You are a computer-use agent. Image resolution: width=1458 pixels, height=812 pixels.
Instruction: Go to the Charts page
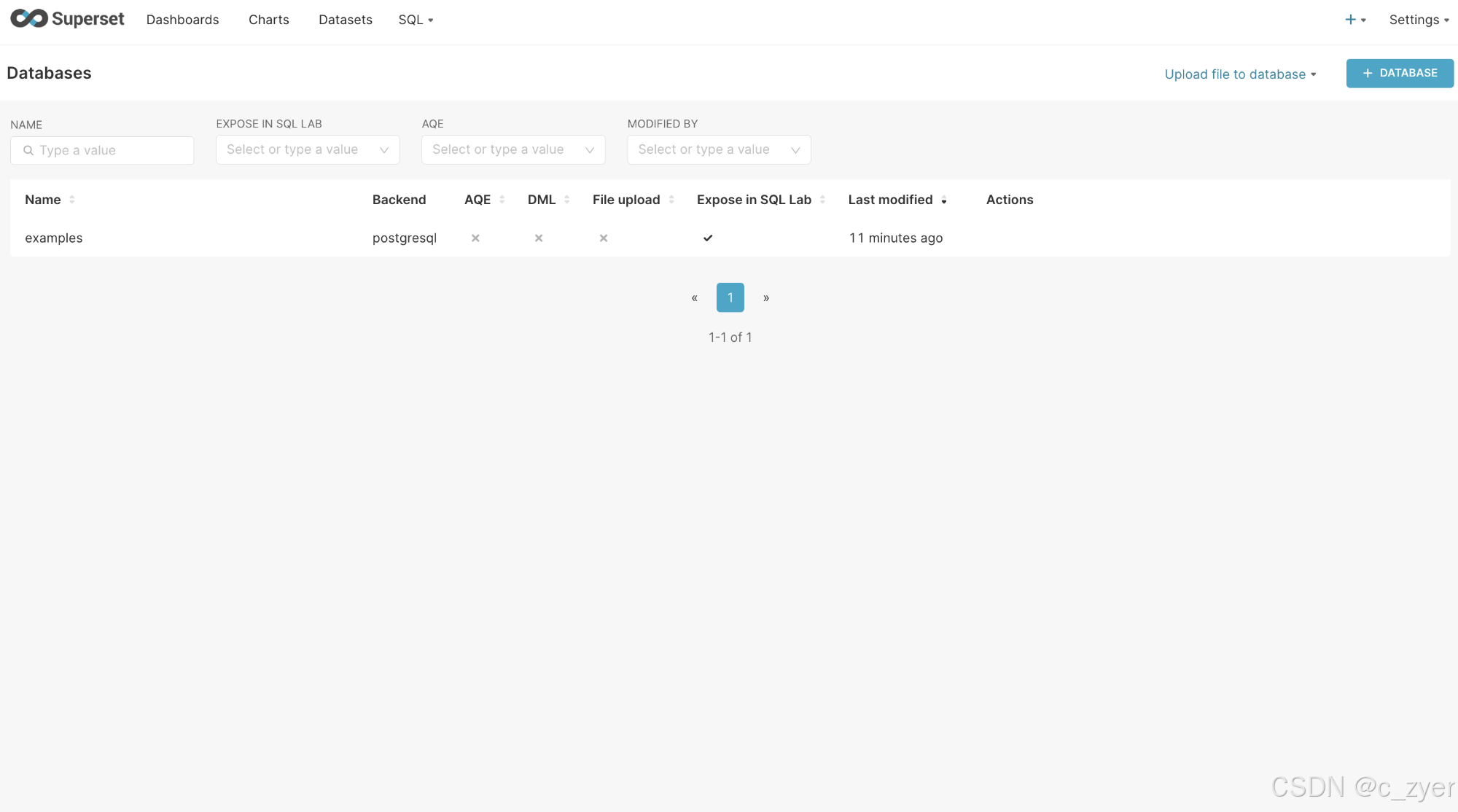(268, 20)
